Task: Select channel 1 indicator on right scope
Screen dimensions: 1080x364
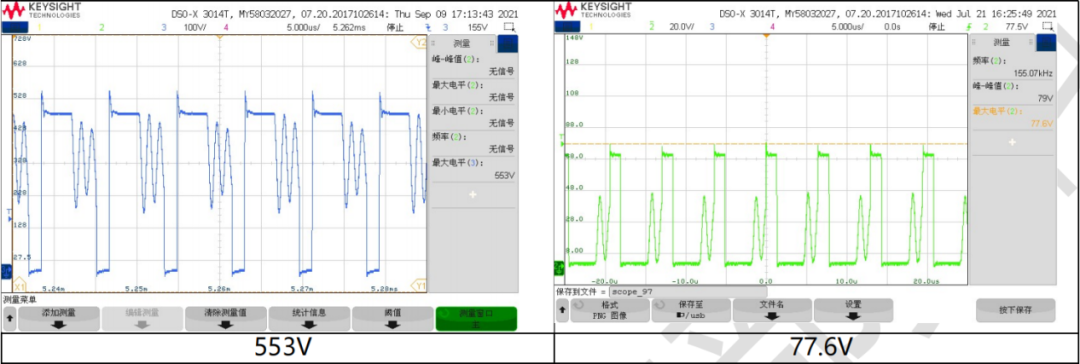Action: [590, 27]
